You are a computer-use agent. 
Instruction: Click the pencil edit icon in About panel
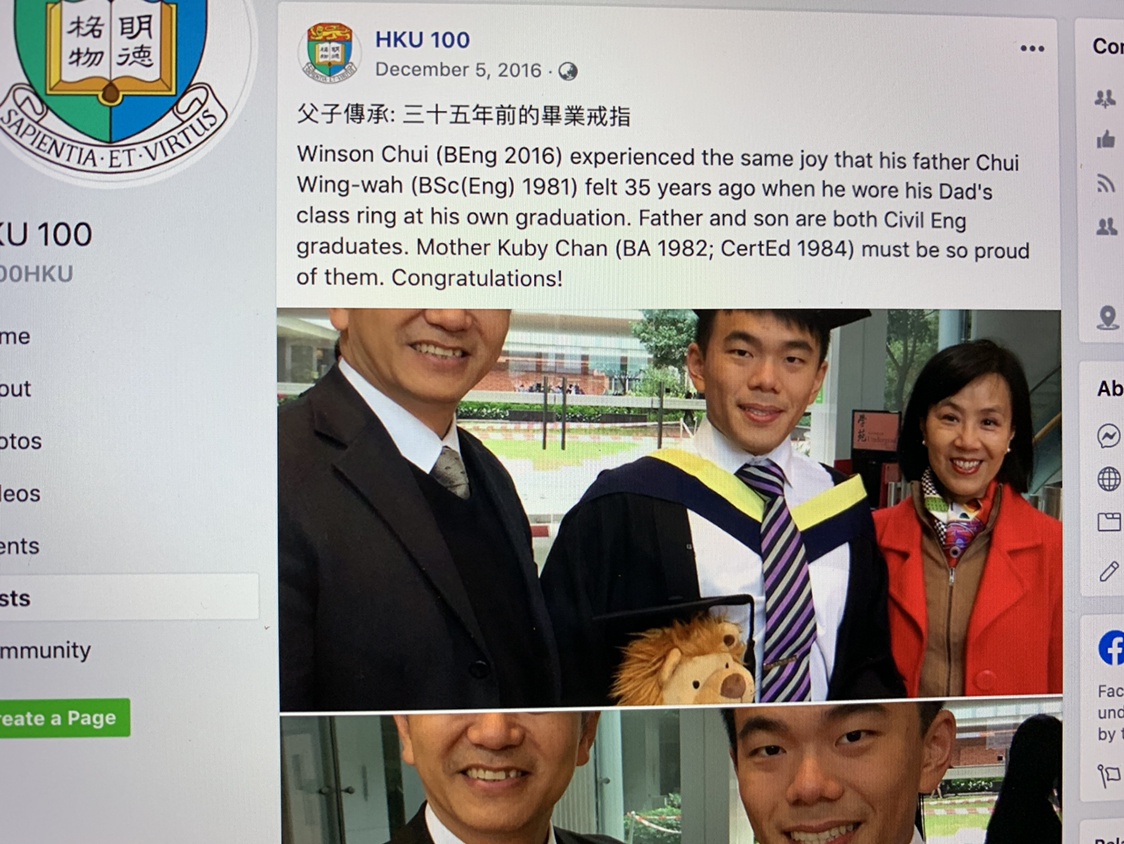[x=1109, y=571]
